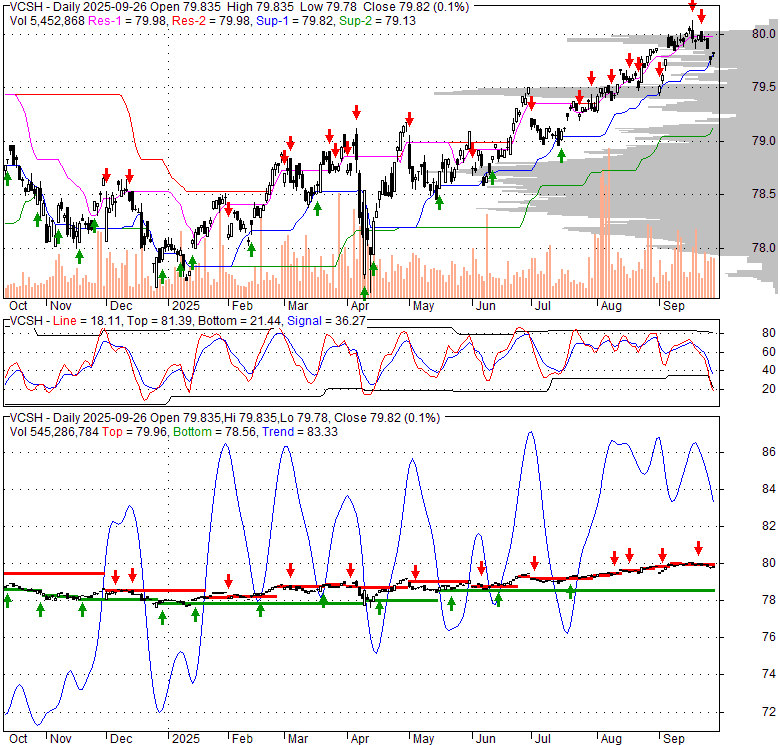Select 'Jul' on the top price chart axis
The image size is (780, 745).
click(542, 306)
